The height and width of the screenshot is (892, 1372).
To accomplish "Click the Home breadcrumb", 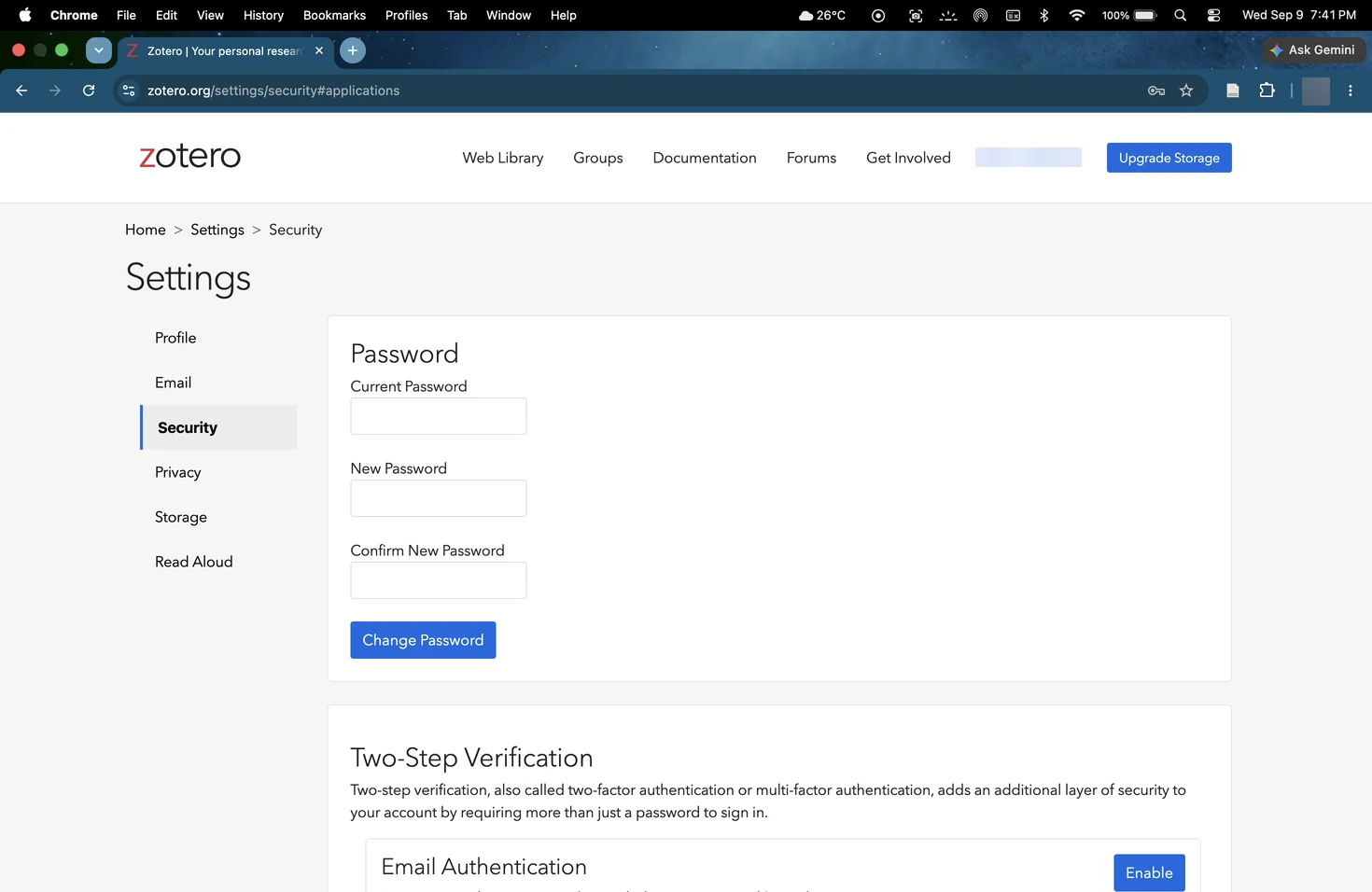I will 146,230.
